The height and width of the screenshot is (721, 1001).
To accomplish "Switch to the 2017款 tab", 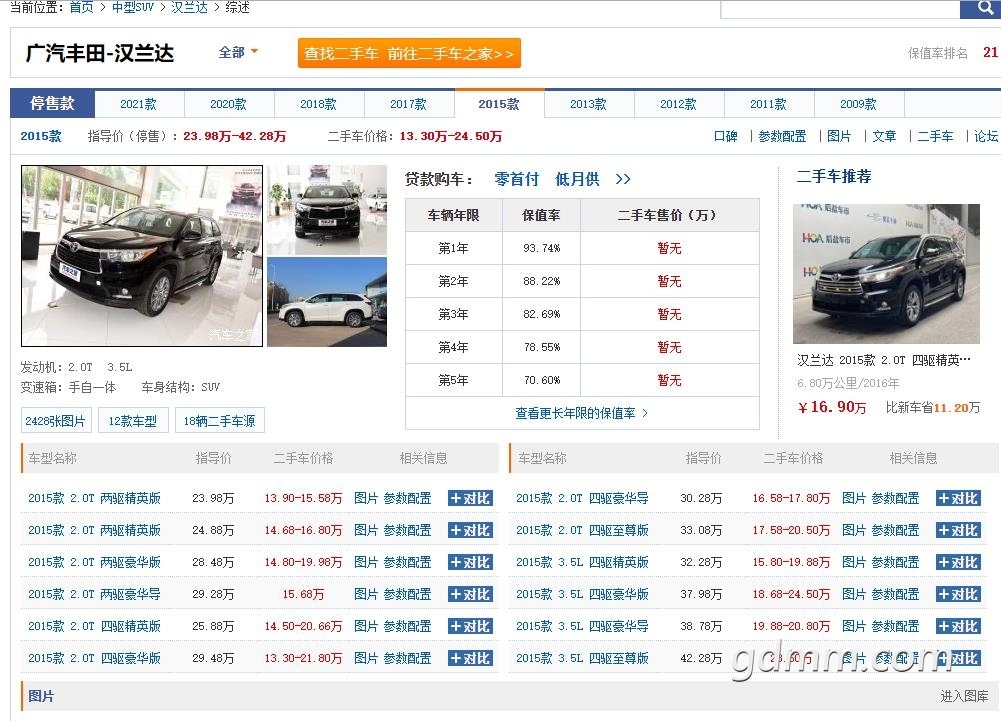I will (409, 104).
